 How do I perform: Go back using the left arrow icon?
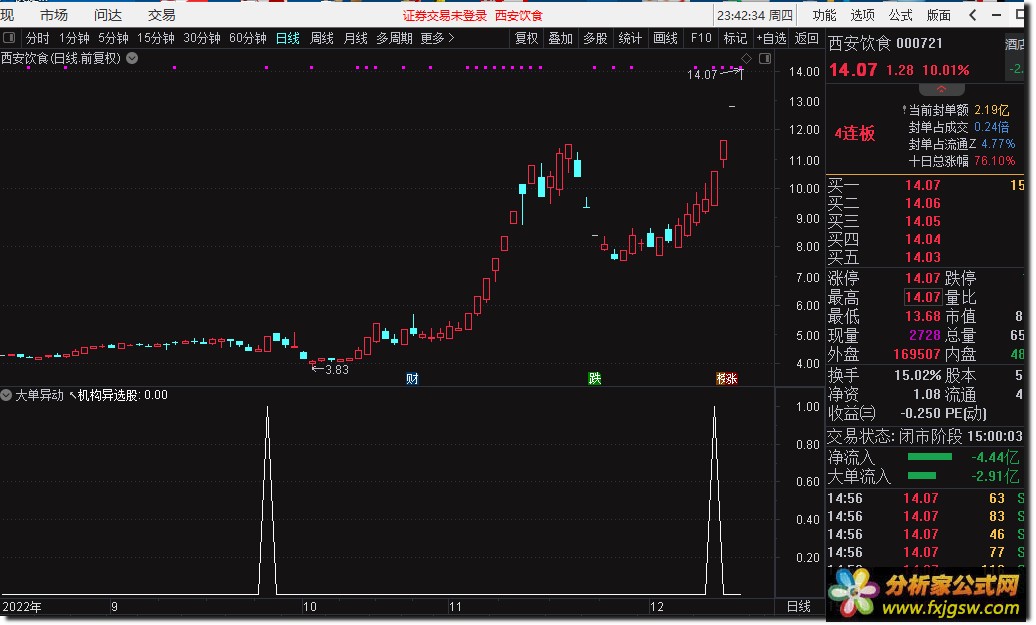(972, 15)
